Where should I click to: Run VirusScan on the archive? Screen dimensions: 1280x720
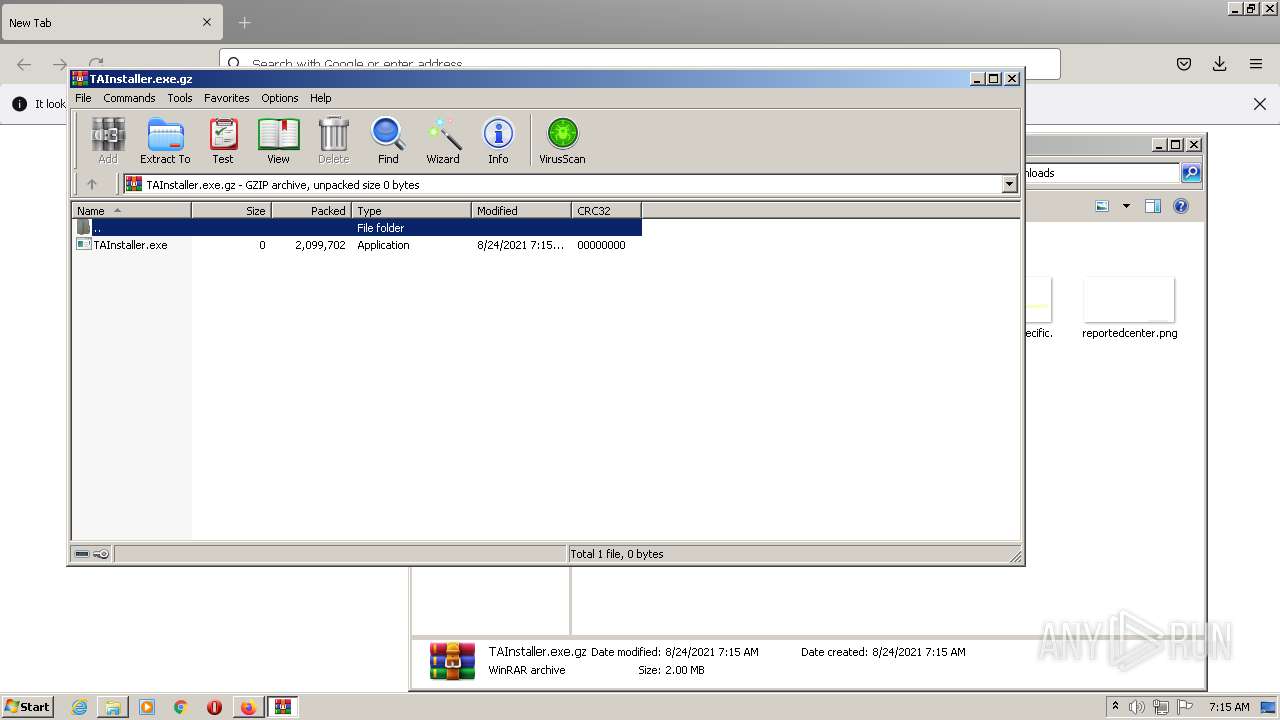tap(562, 140)
